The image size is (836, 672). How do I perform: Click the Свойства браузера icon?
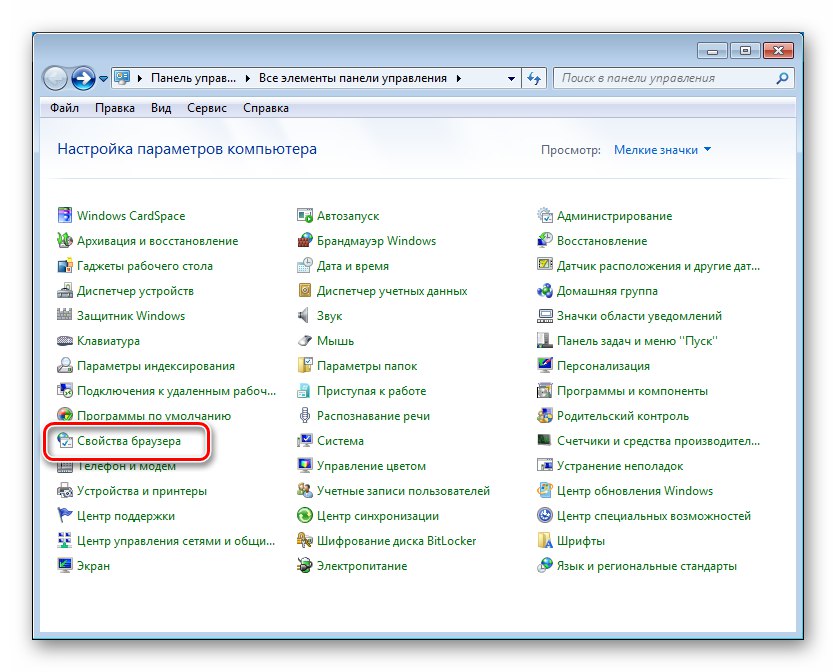click(65, 441)
